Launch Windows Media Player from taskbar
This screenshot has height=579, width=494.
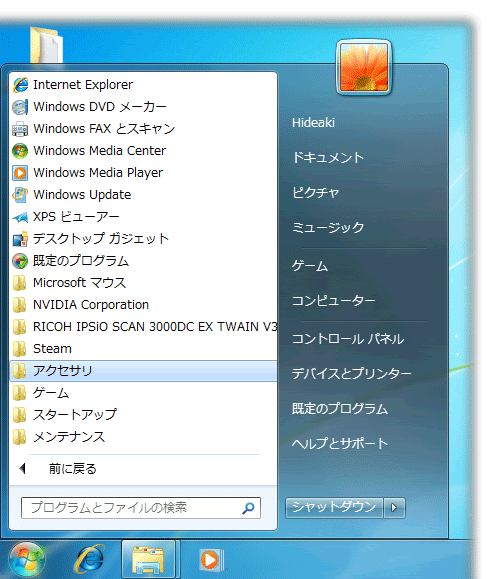click(x=211, y=560)
